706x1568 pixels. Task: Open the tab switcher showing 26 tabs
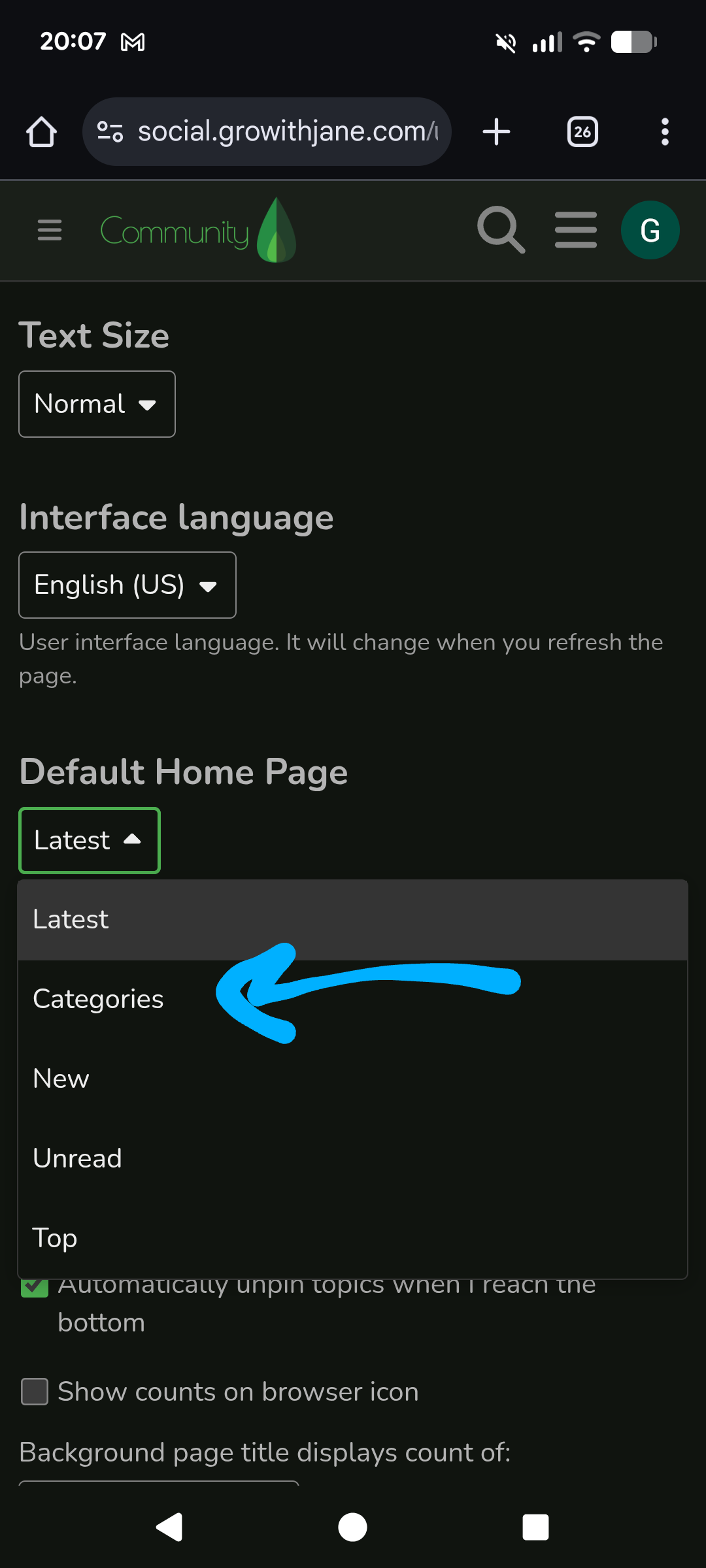tap(582, 132)
